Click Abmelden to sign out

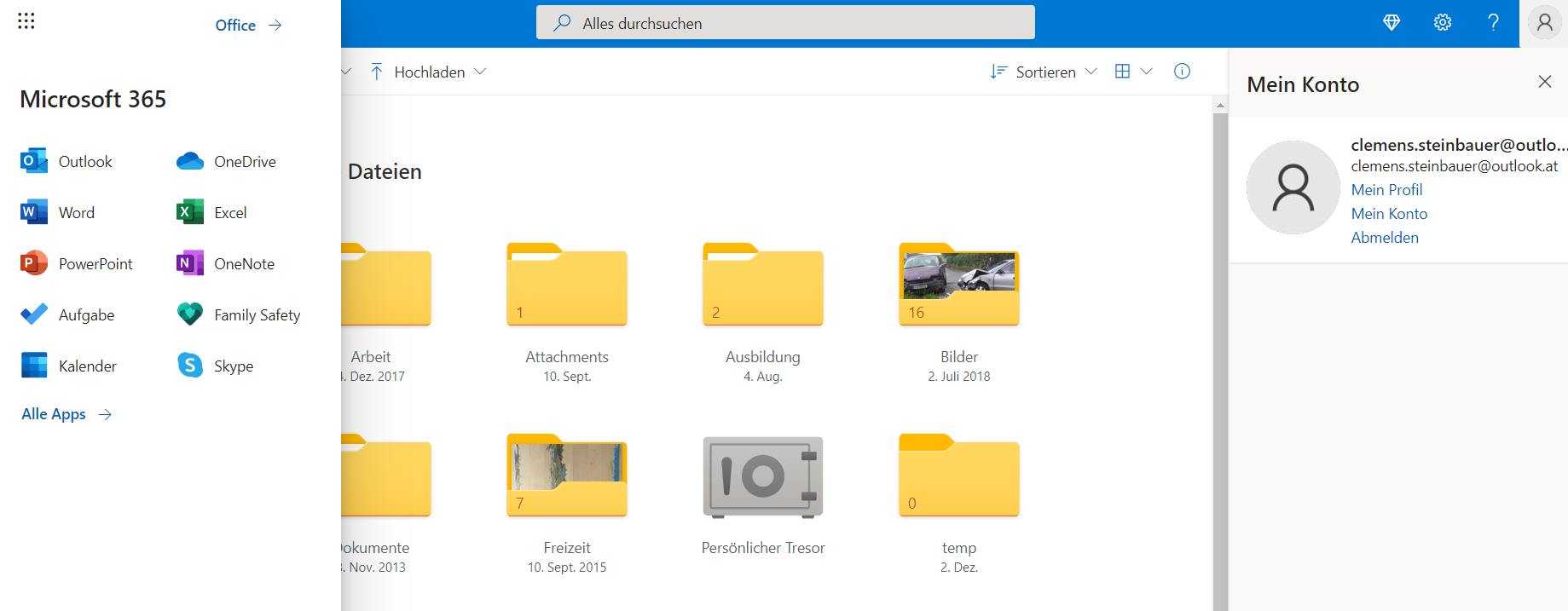point(1385,238)
